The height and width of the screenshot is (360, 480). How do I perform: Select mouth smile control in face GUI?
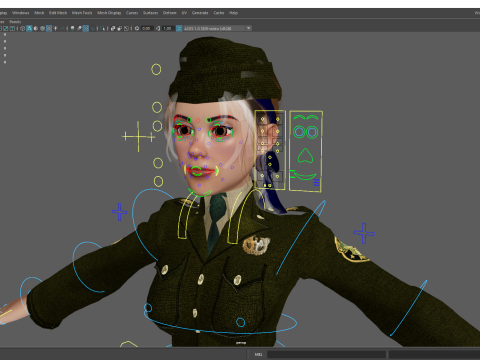click(305, 176)
